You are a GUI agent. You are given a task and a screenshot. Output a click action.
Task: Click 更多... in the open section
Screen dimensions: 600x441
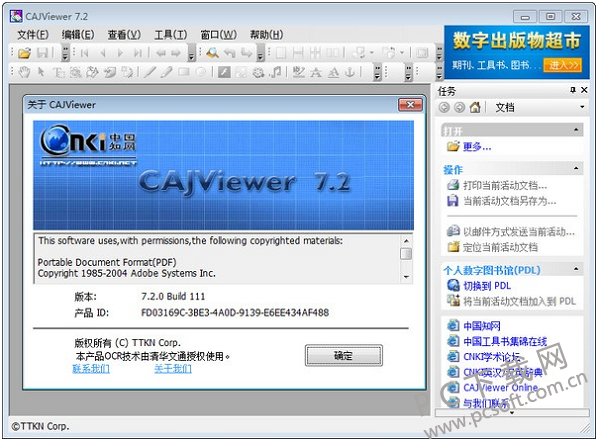[x=477, y=147]
